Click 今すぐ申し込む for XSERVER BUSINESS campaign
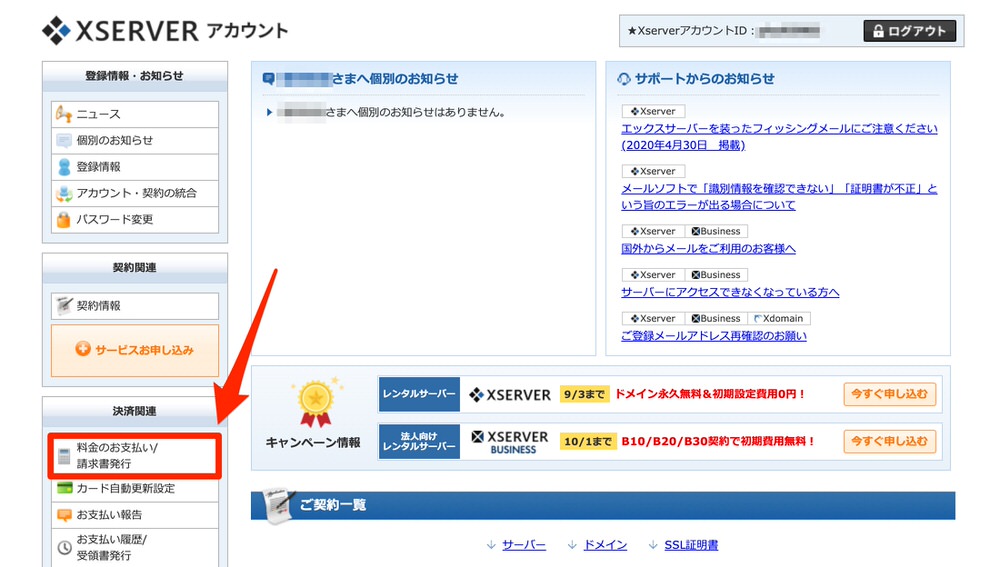Image resolution: width=1000 pixels, height=567 pixels. pos(890,441)
